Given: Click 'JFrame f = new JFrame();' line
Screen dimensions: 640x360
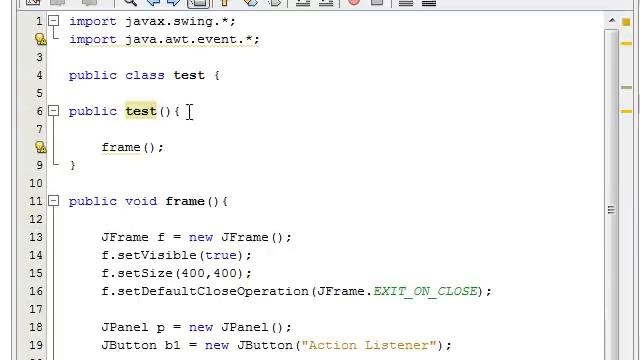Looking at the screenshot, I should click(196, 237).
